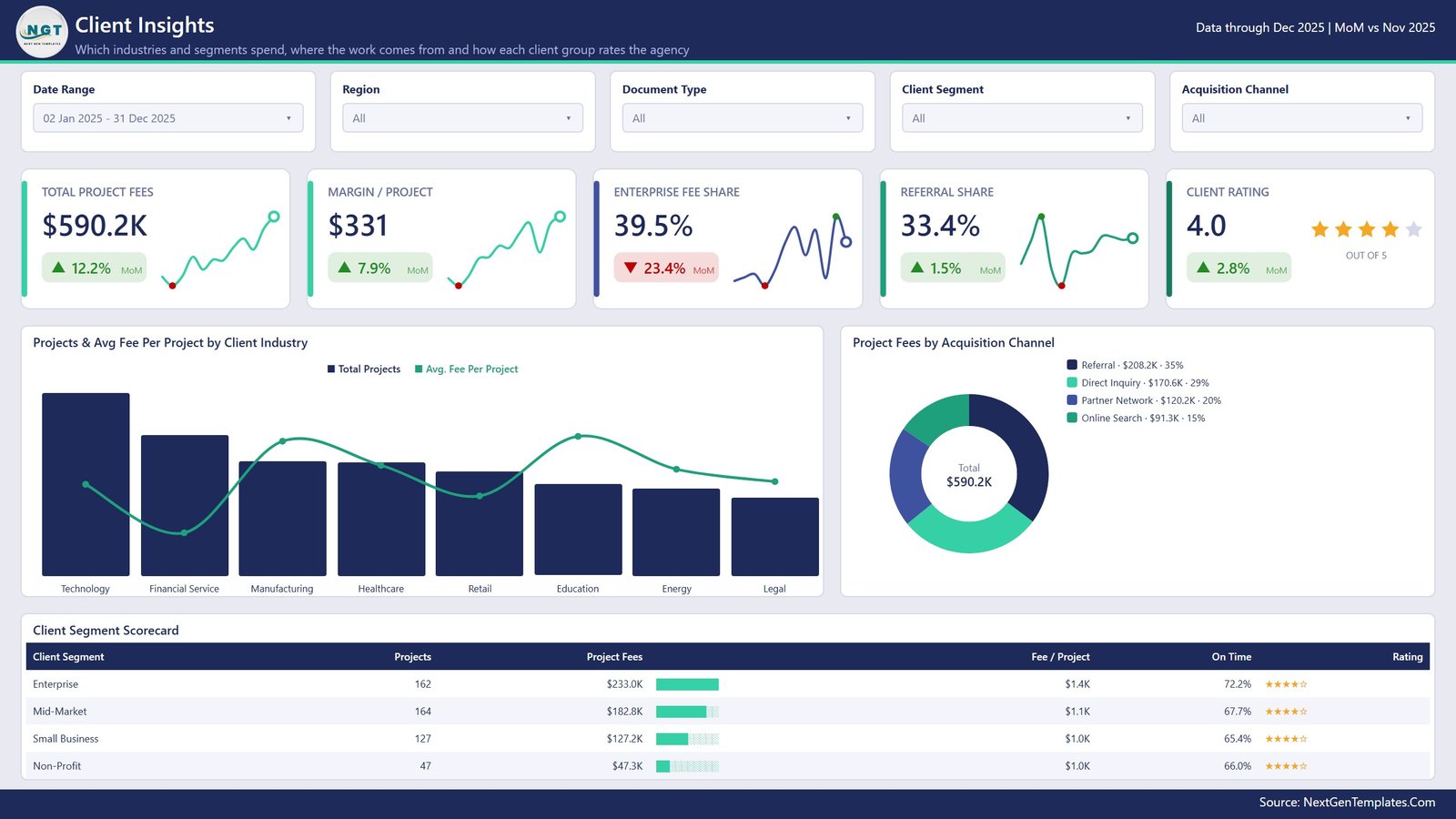This screenshot has height=819, width=1456.
Task: Click the Referral legend color swatch
Action: click(1072, 365)
